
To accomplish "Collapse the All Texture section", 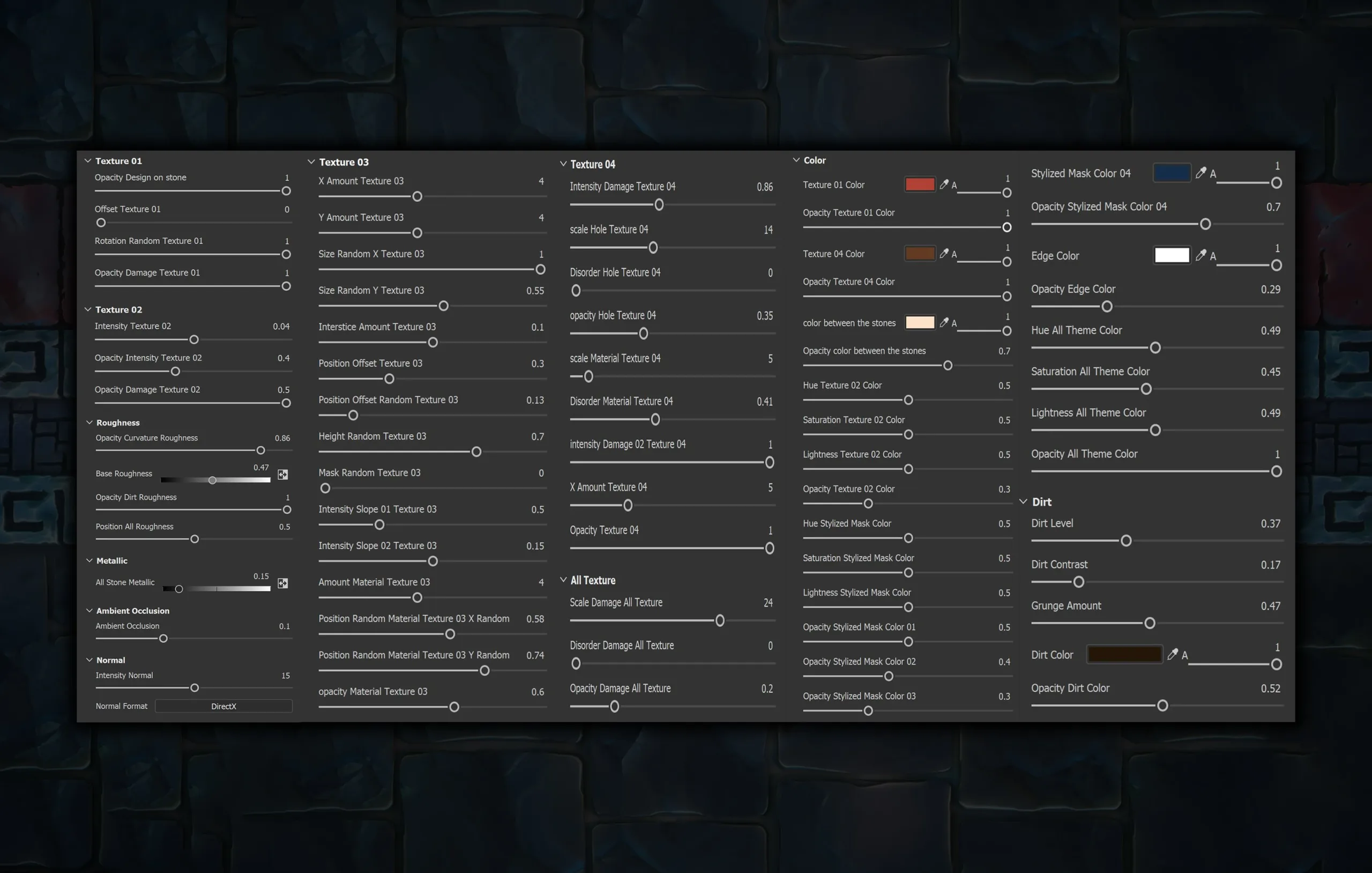I will [x=564, y=580].
